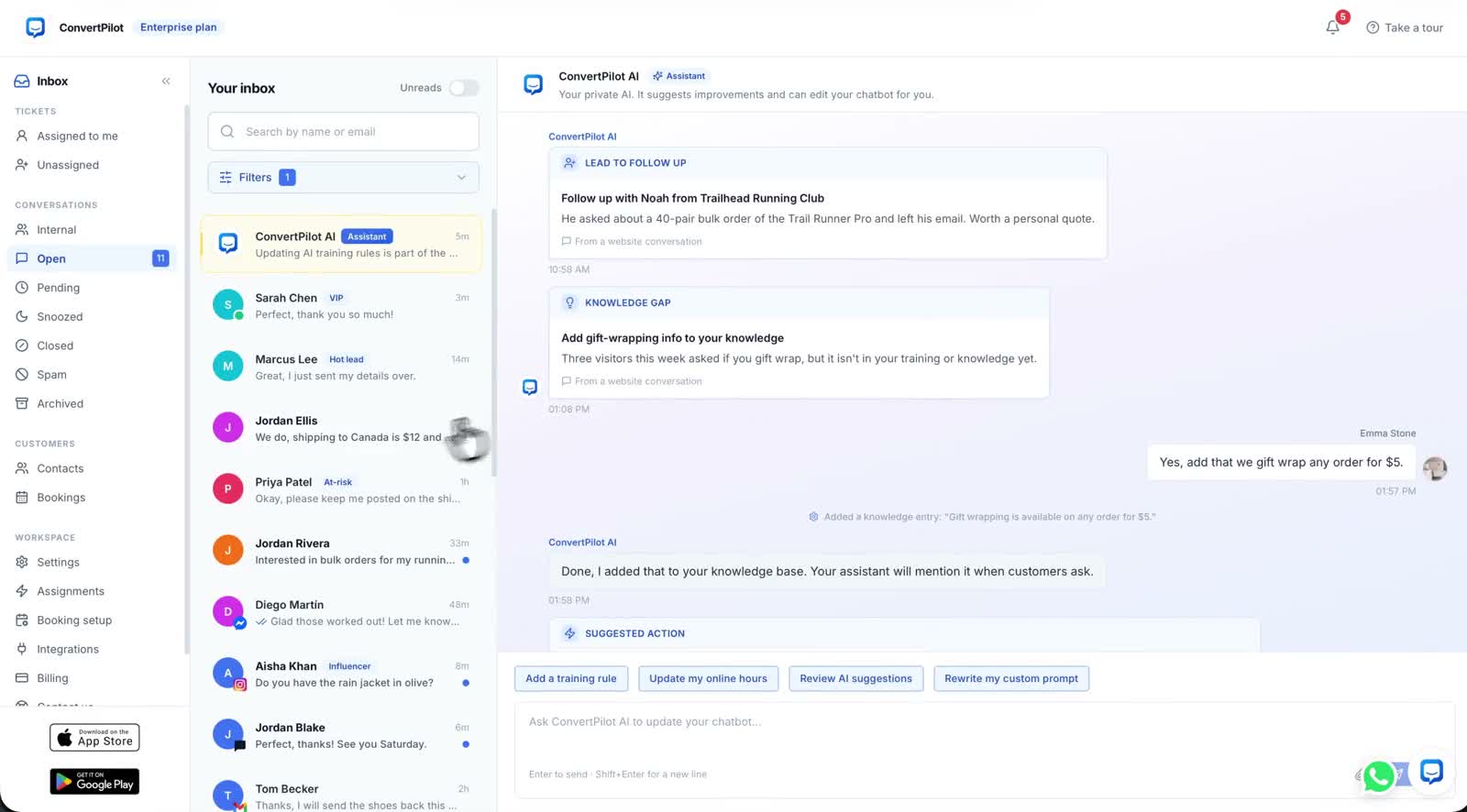Toggle the Unreads switch
Viewport: 1467px width, 812px height.
(464, 88)
